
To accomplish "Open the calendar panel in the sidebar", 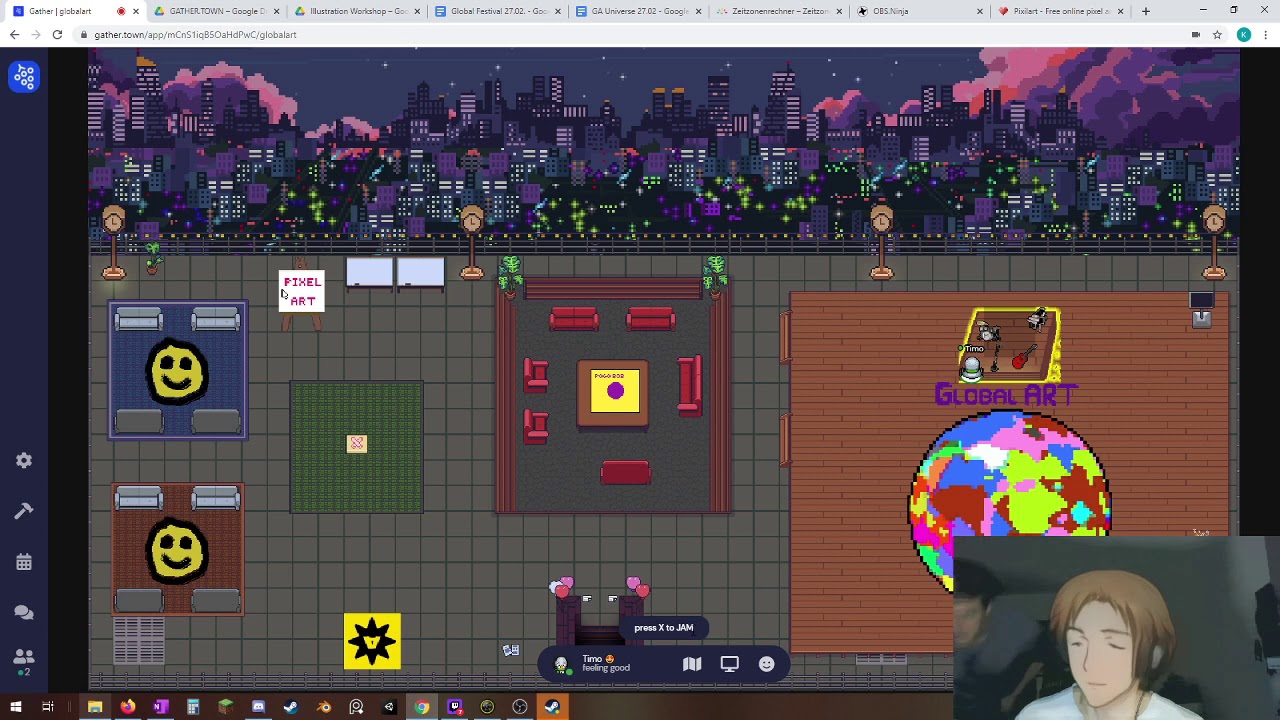I will click(x=24, y=562).
